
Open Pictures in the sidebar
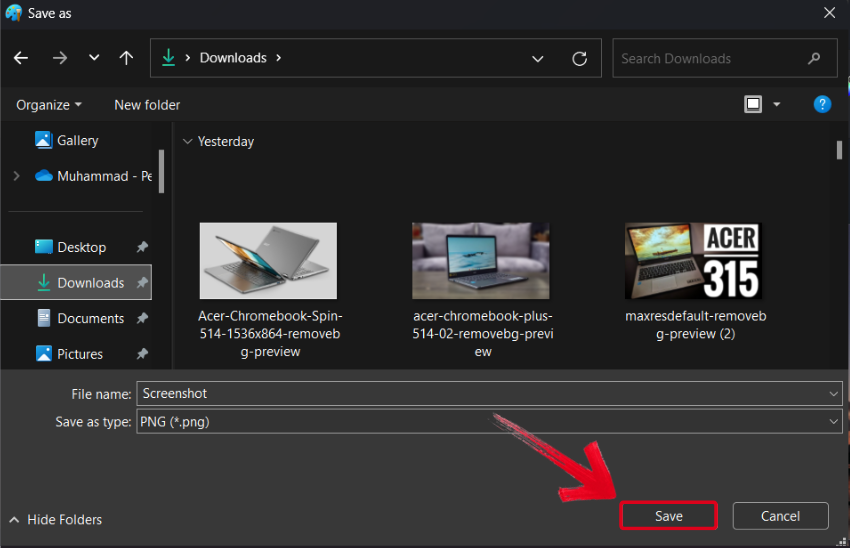click(x=69, y=354)
